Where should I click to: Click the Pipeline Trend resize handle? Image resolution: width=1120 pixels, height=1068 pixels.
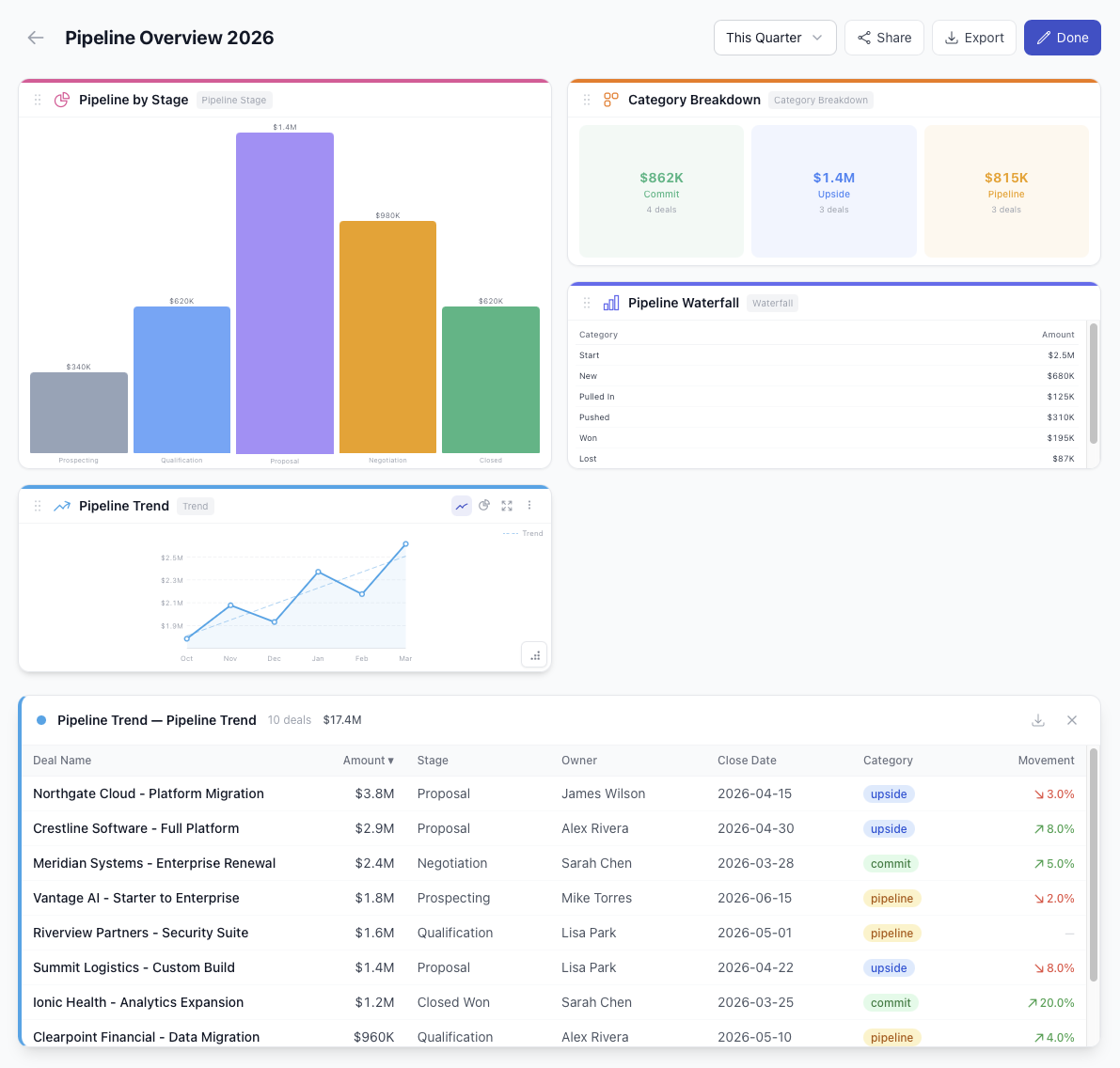pos(534,654)
